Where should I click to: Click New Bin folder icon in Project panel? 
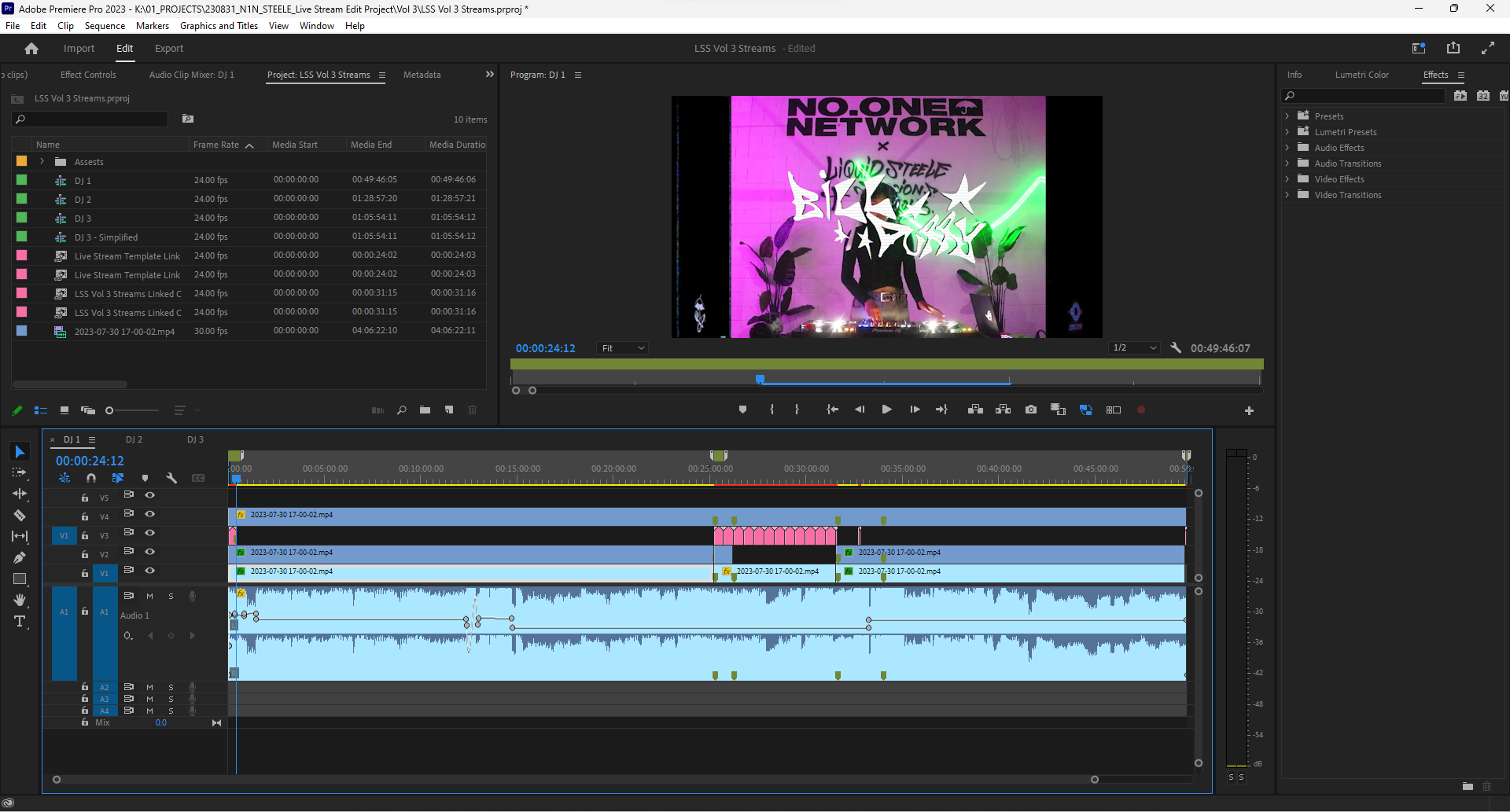(425, 410)
